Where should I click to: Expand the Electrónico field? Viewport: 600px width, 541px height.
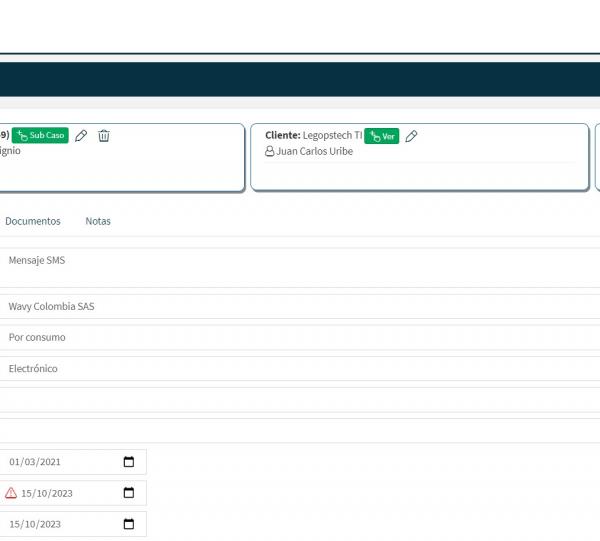tap(300, 369)
